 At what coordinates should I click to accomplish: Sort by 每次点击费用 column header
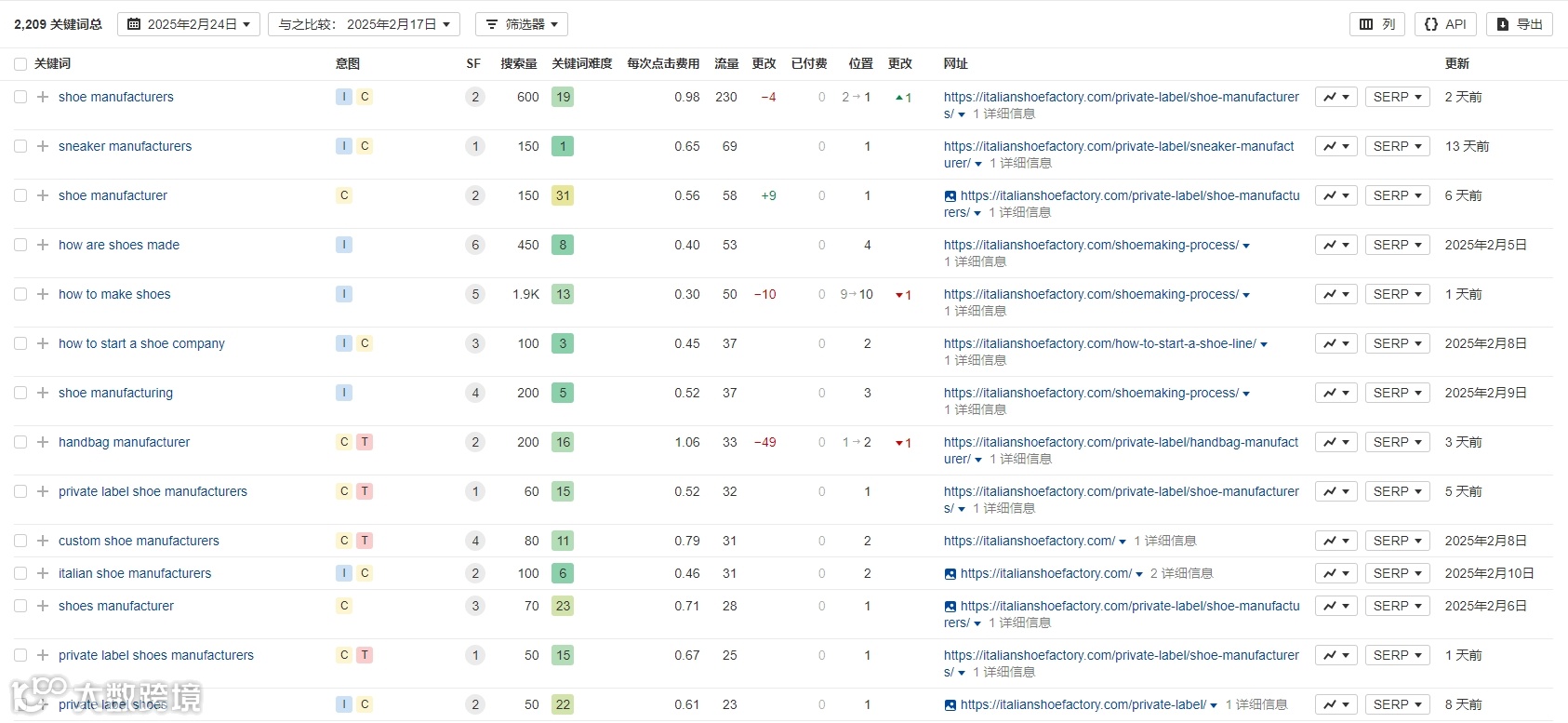click(663, 64)
